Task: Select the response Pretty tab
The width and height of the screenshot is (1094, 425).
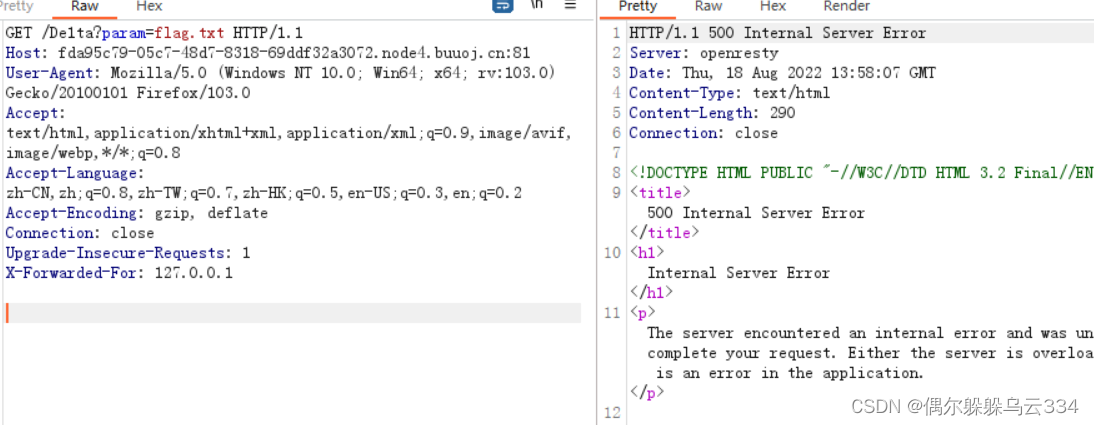Action: (x=638, y=6)
